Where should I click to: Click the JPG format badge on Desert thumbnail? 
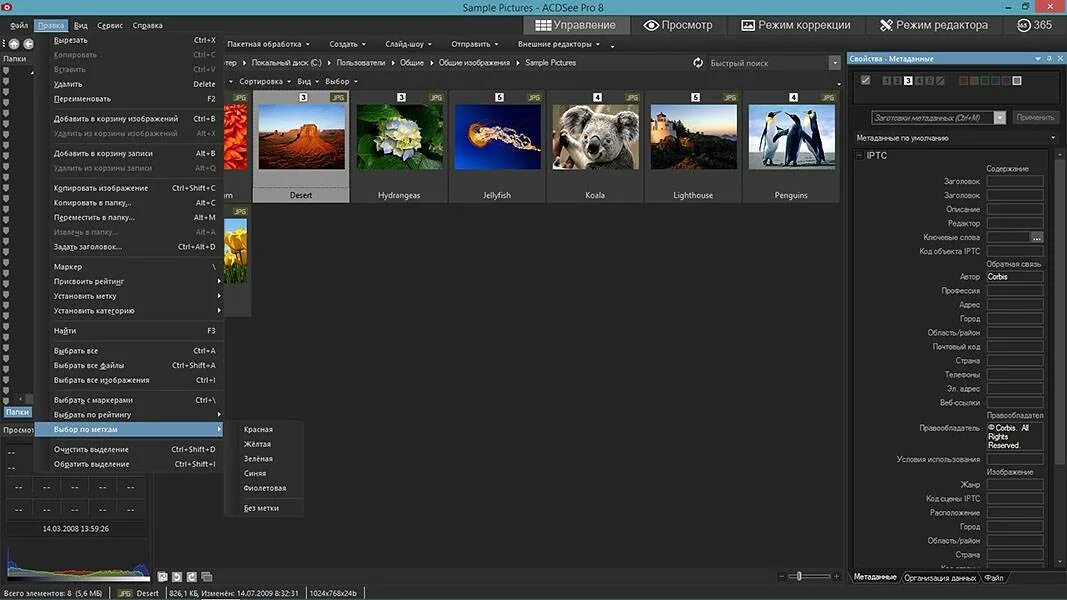point(338,97)
